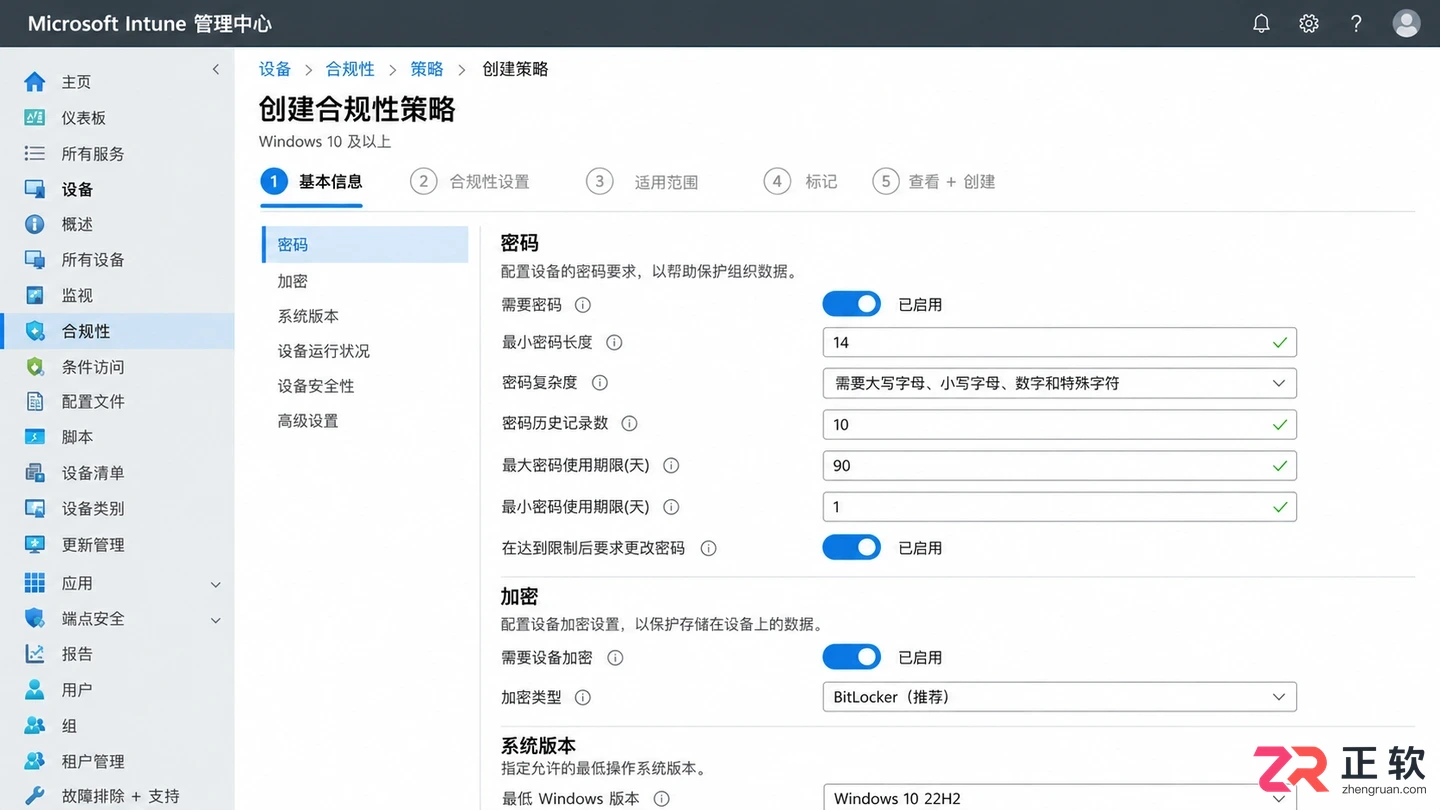Image resolution: width=1440 pixels, height=810 pixels.
Task: Go to step 1 基本信息 tab
Action: (x=312, y=181)
